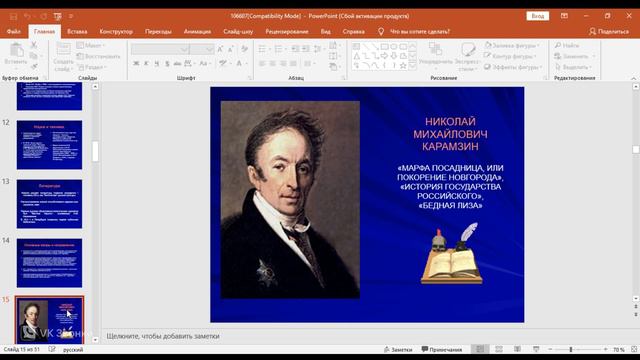Switch to Reading view icon in status bar
640x360 pixels.
tap(518, 349)
